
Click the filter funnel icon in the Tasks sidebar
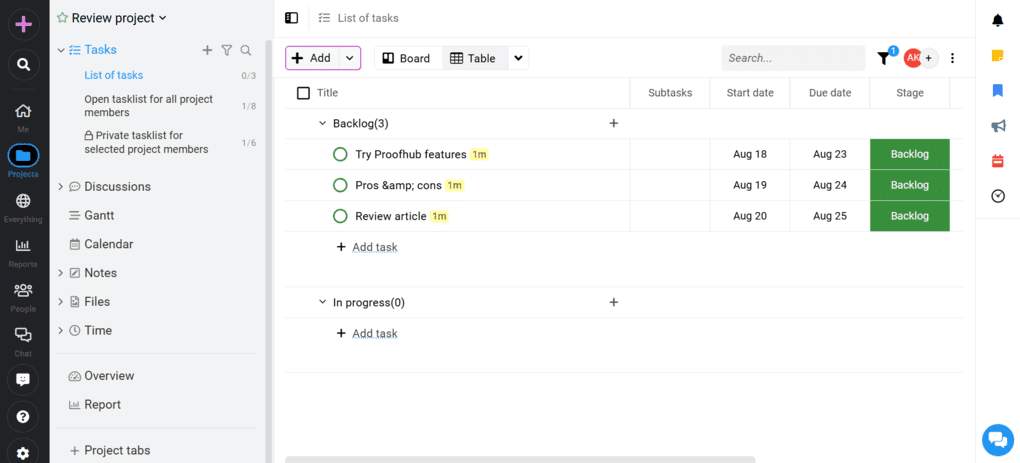226,50
